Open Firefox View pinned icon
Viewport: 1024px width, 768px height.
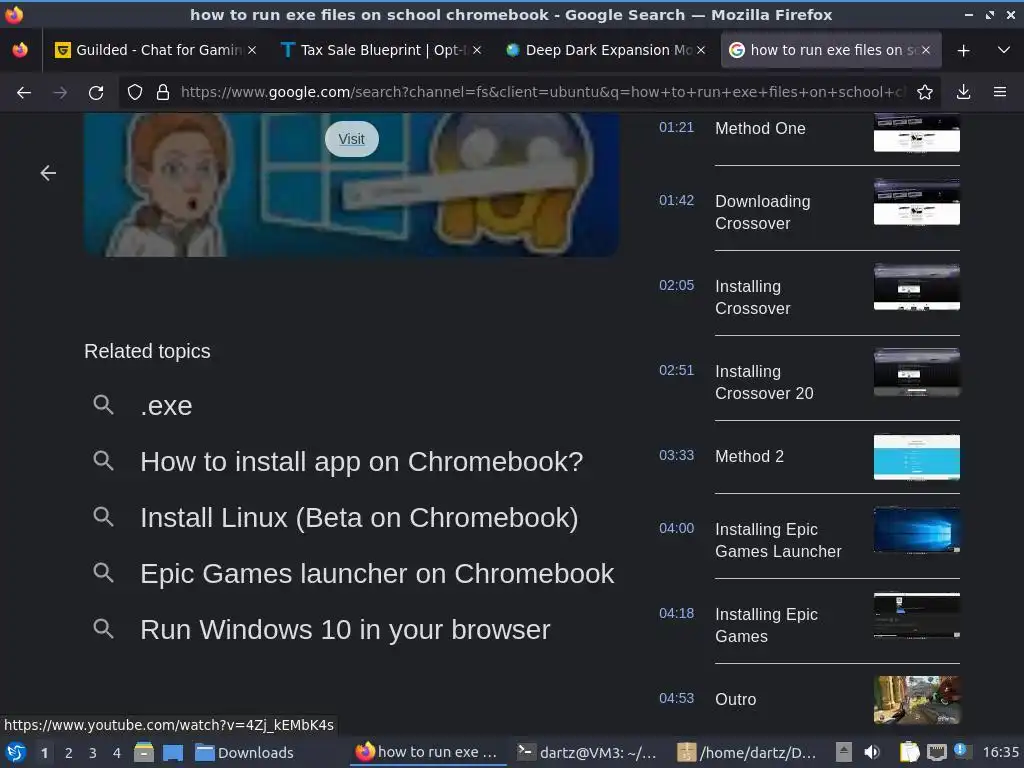[20, 50]
